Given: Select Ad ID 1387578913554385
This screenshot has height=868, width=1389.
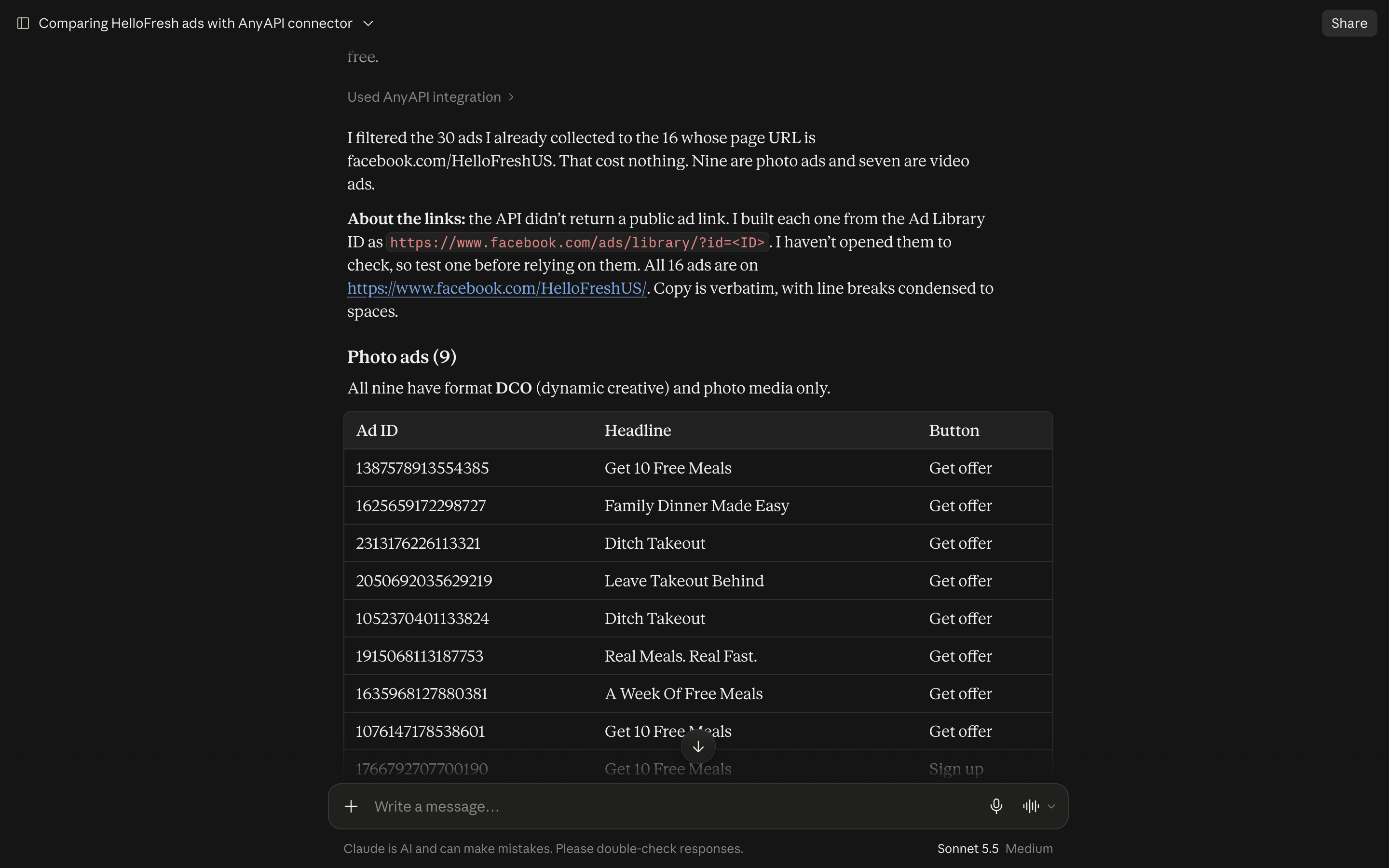Looking at the screenshot, I should (x=422, y=468).
